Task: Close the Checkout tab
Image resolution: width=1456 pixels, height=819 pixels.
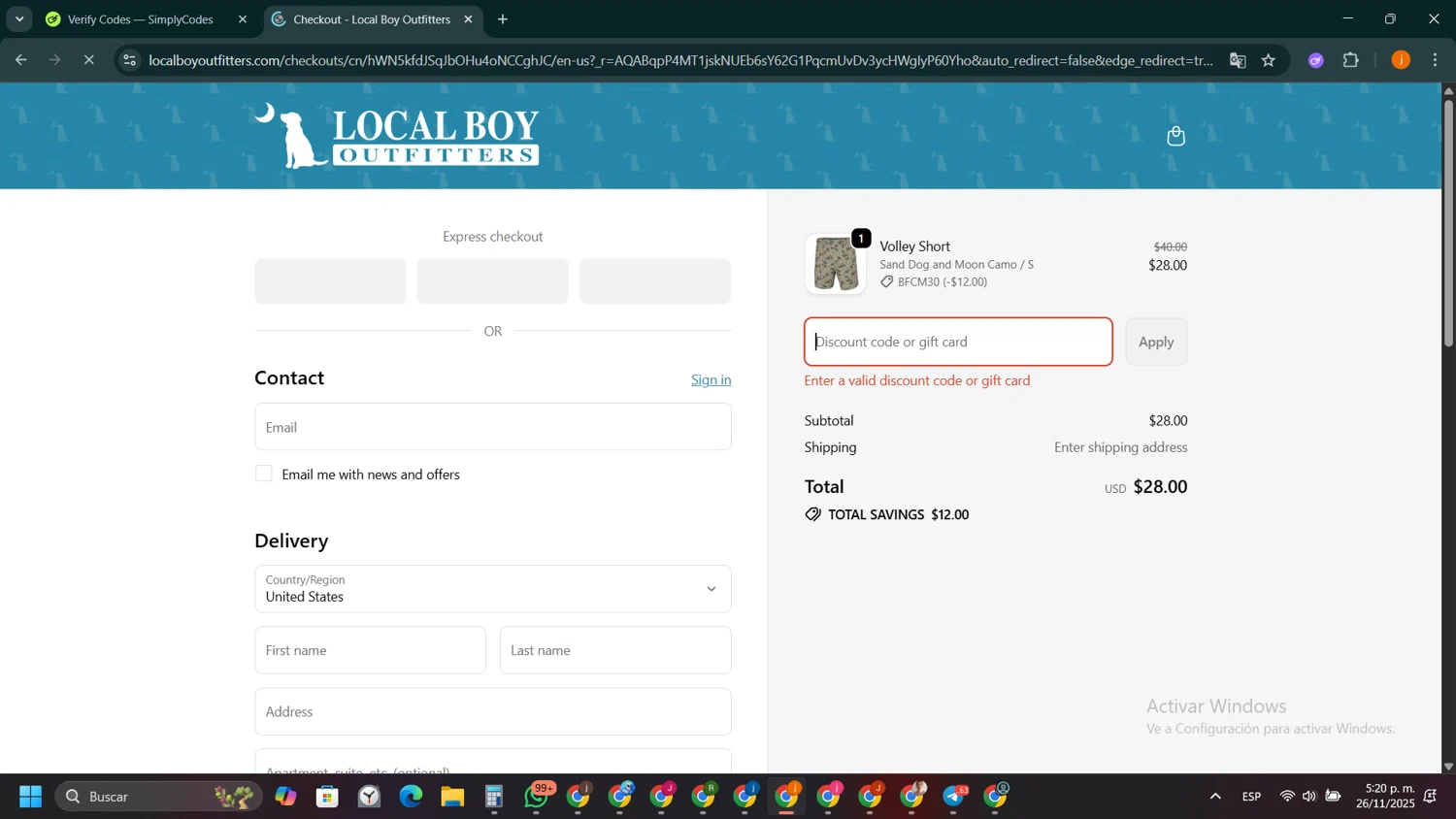Action: (x=468, y=19)
